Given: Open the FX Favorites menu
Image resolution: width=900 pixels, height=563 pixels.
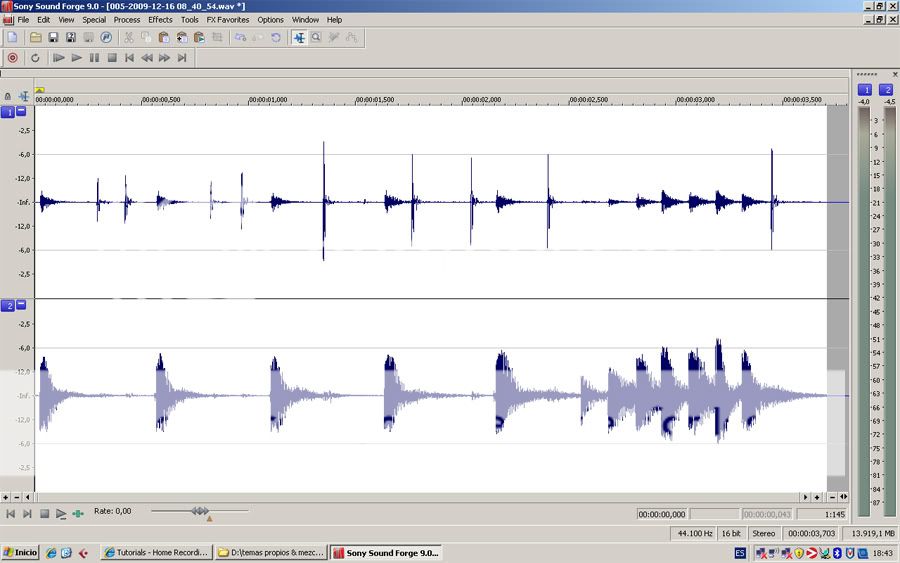Looking at the screenshot, I should [228, 20].
